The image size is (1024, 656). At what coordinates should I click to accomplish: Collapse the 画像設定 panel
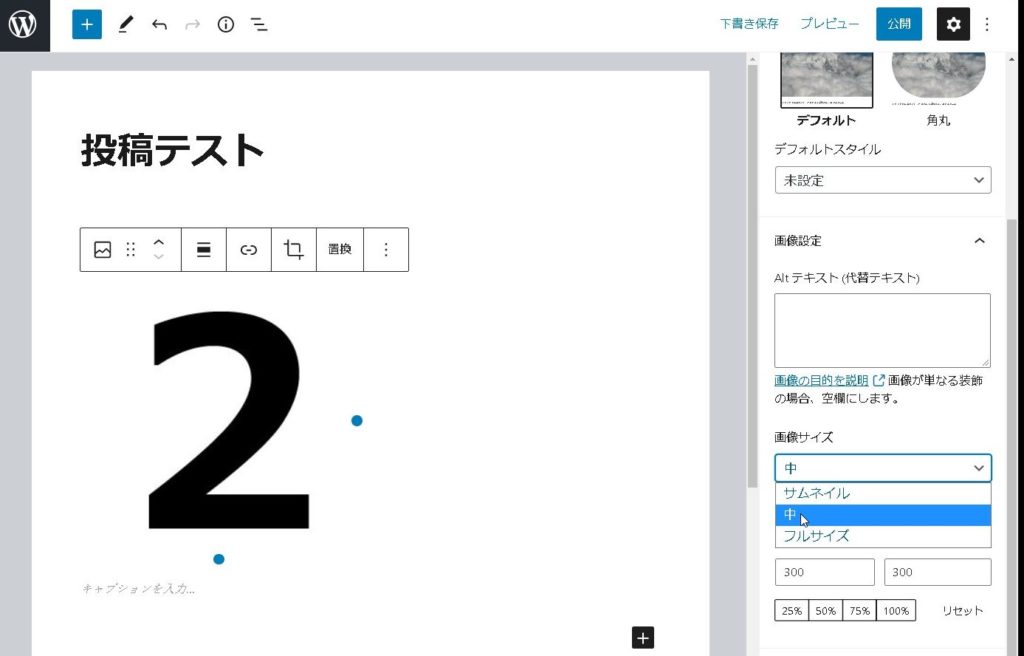point(979,241)
